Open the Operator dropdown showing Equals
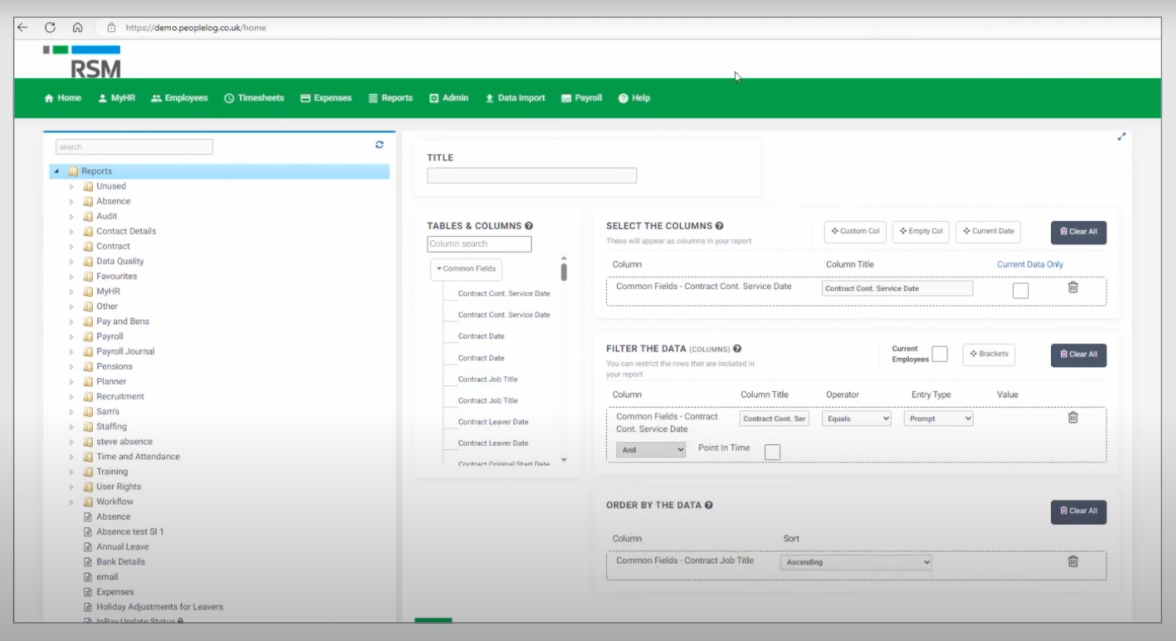Image resolution: width=1176 pixels, height=641 pixels. pyautogui.click(x=856, y=418)
